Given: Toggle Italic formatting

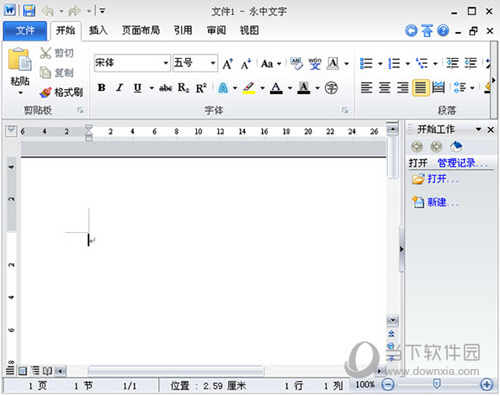Looking at the screenshot, I should pyautogui.click(x=120, y=88).
